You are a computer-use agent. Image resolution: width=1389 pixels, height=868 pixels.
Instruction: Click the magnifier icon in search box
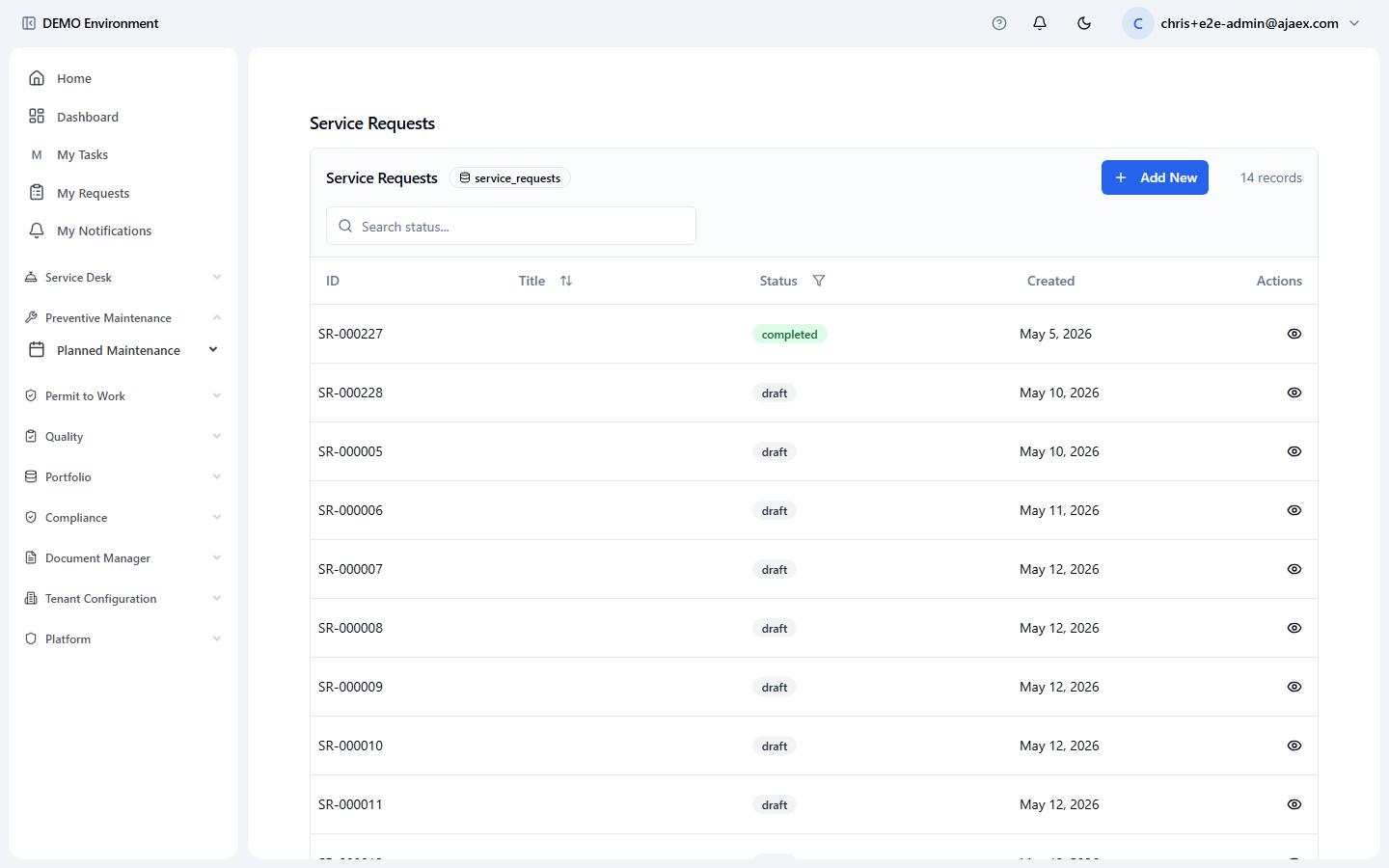[x=345, y=226]
